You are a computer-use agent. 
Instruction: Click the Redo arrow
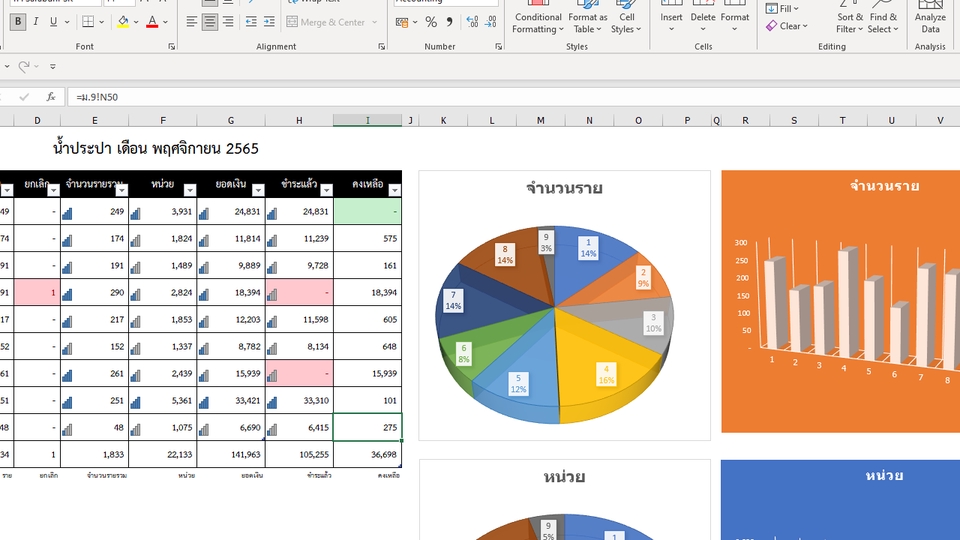coord(24,66)
